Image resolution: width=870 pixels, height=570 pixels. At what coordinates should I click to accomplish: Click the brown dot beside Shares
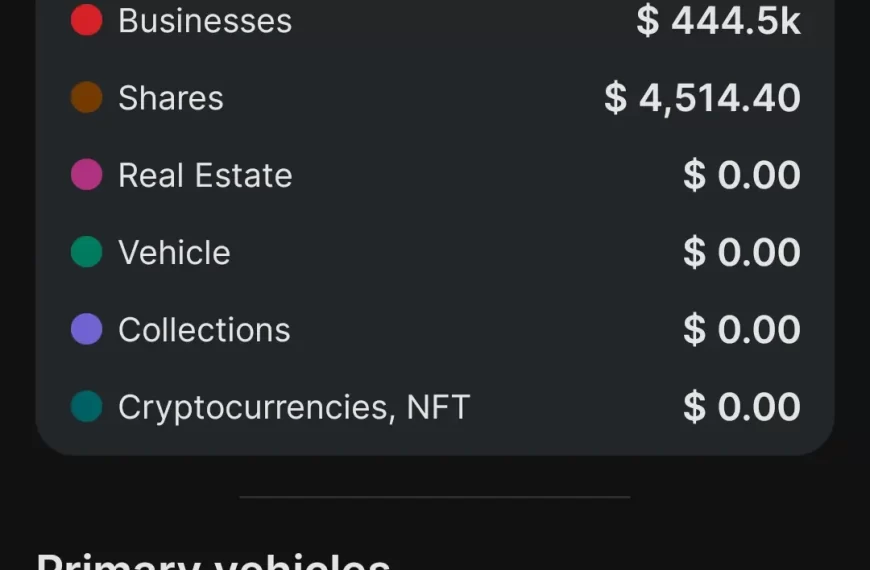coord(86,98)
